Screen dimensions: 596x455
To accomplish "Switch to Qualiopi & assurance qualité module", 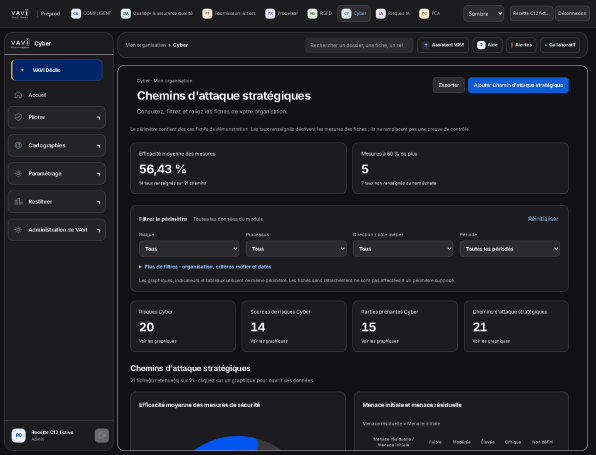I will click(157, 13).
